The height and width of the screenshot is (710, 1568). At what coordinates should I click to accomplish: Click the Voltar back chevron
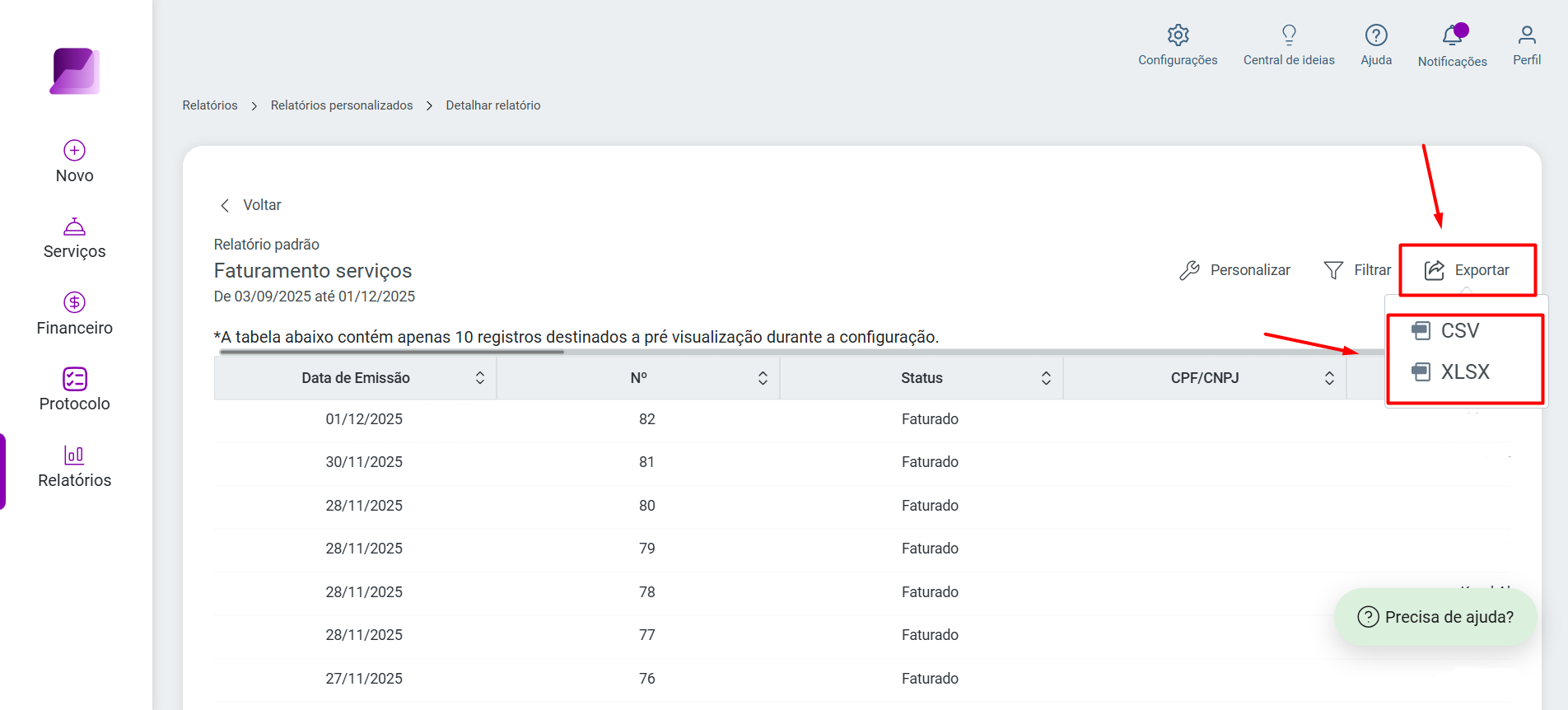225,205
